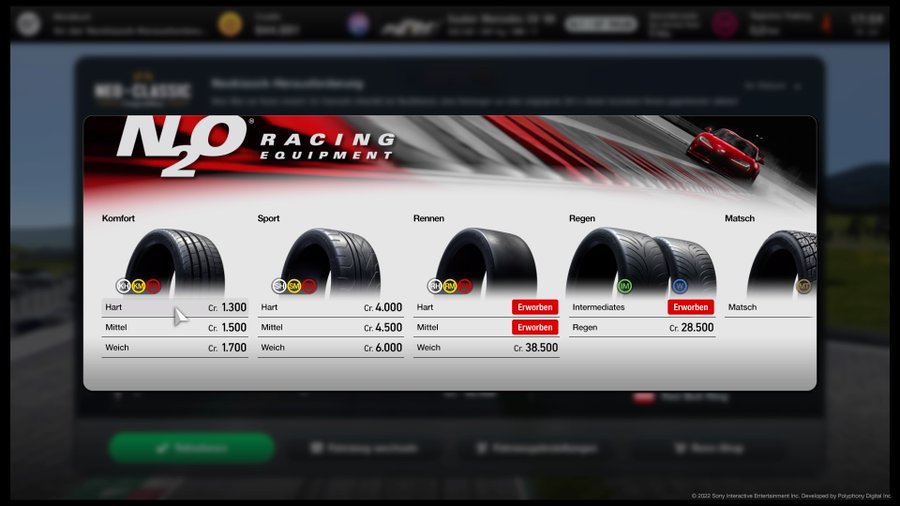Click the Sport tyre image
Image resolution: width=900 pixels, height=506 pixels.
pyautogui.click(x=331, y=262)
